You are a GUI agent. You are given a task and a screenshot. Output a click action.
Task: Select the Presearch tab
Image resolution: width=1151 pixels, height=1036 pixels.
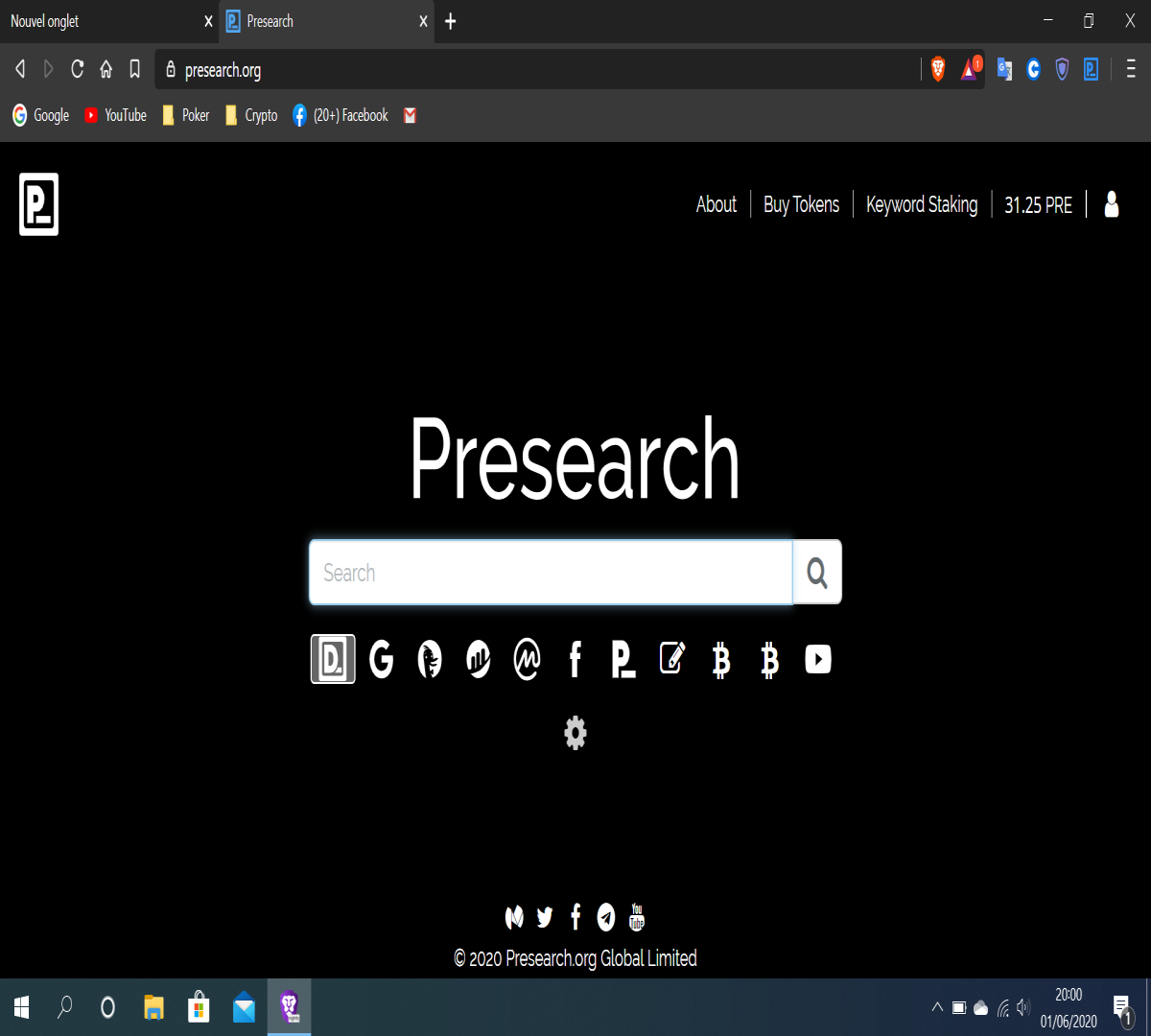[326, 21]
